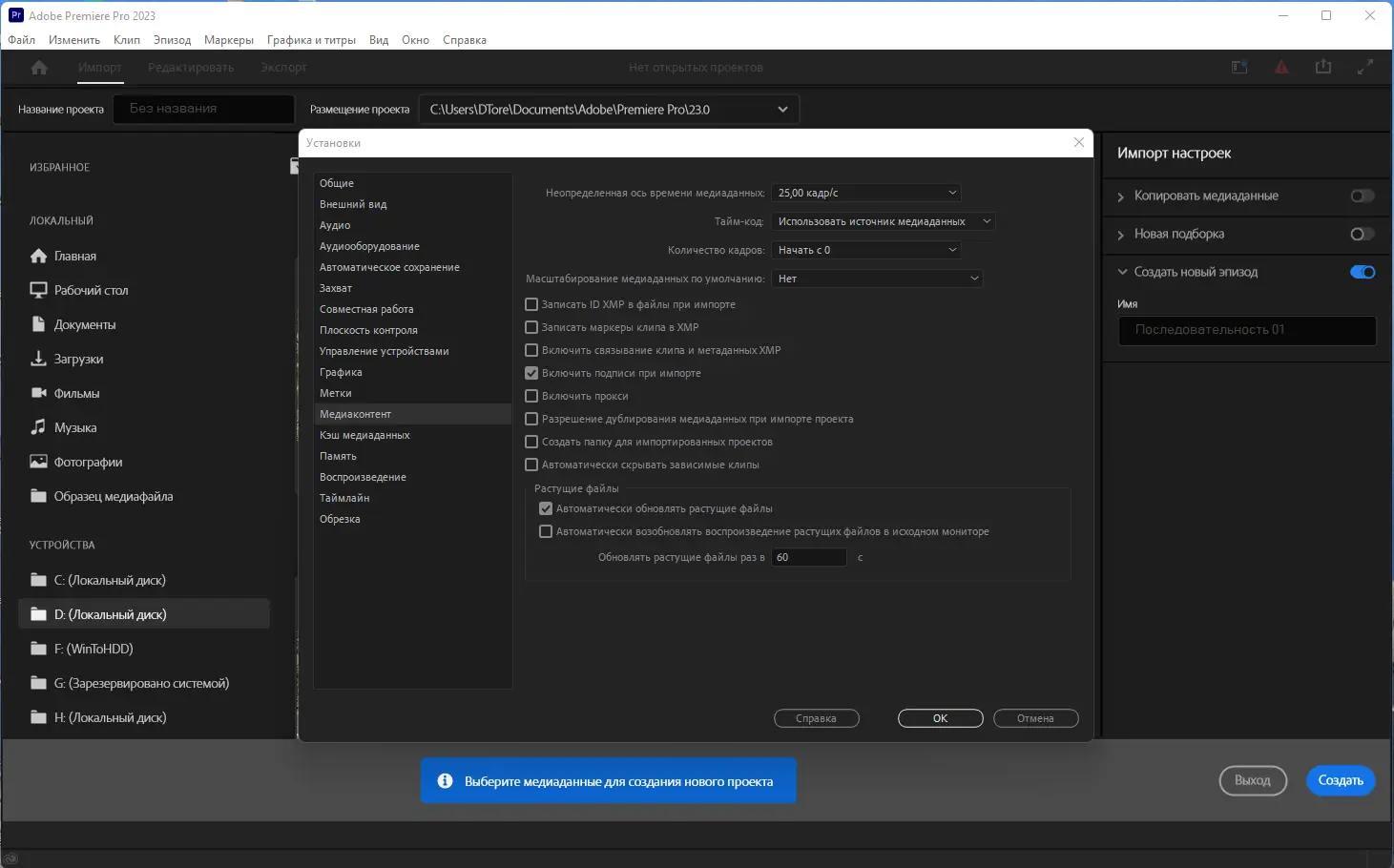Select the Главная home folder icon
This screenshot has width=1394, height=868.
(x=38, y=256)
